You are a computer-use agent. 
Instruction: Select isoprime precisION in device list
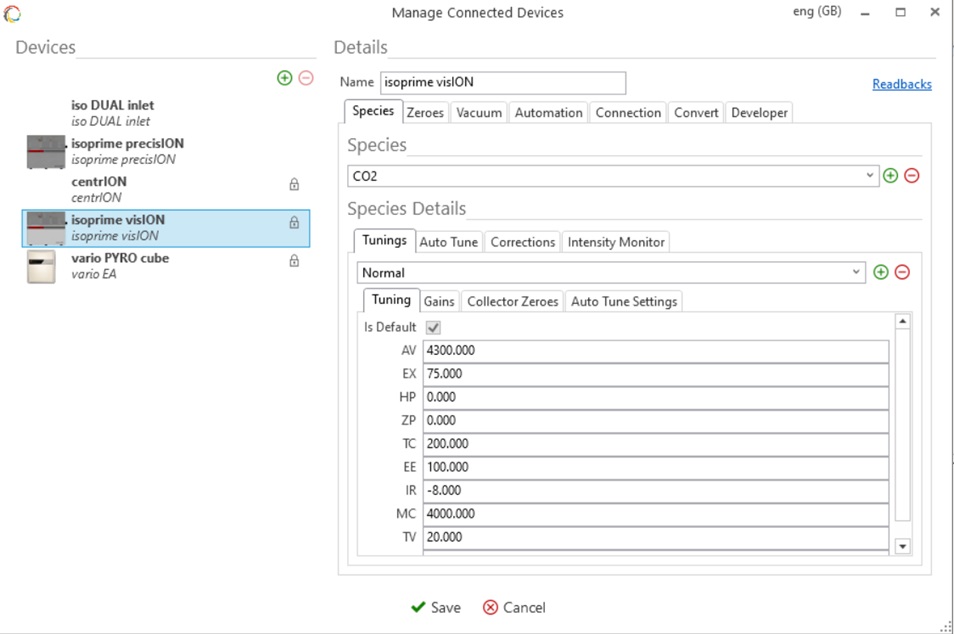pos(127,150)
